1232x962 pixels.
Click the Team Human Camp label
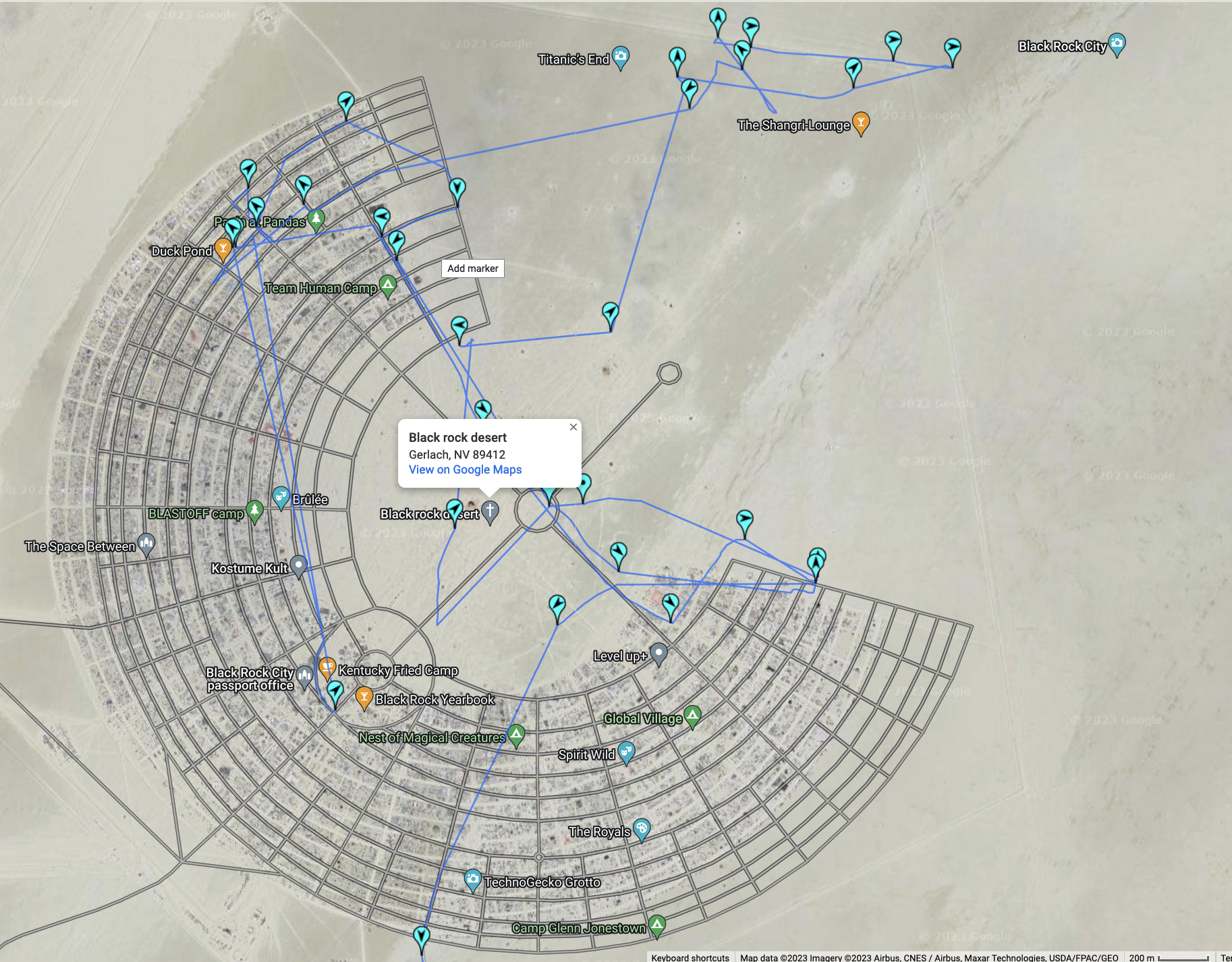coord(320,288)
